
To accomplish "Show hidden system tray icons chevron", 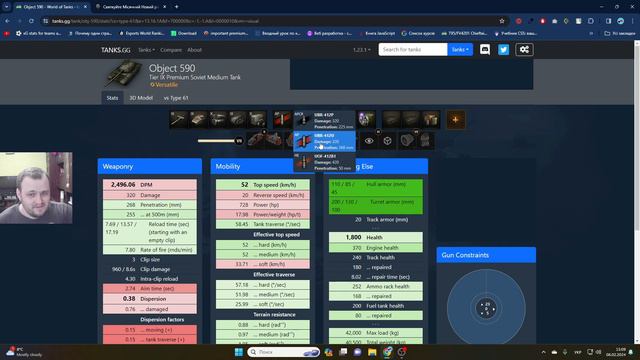I will pos(543,352).
